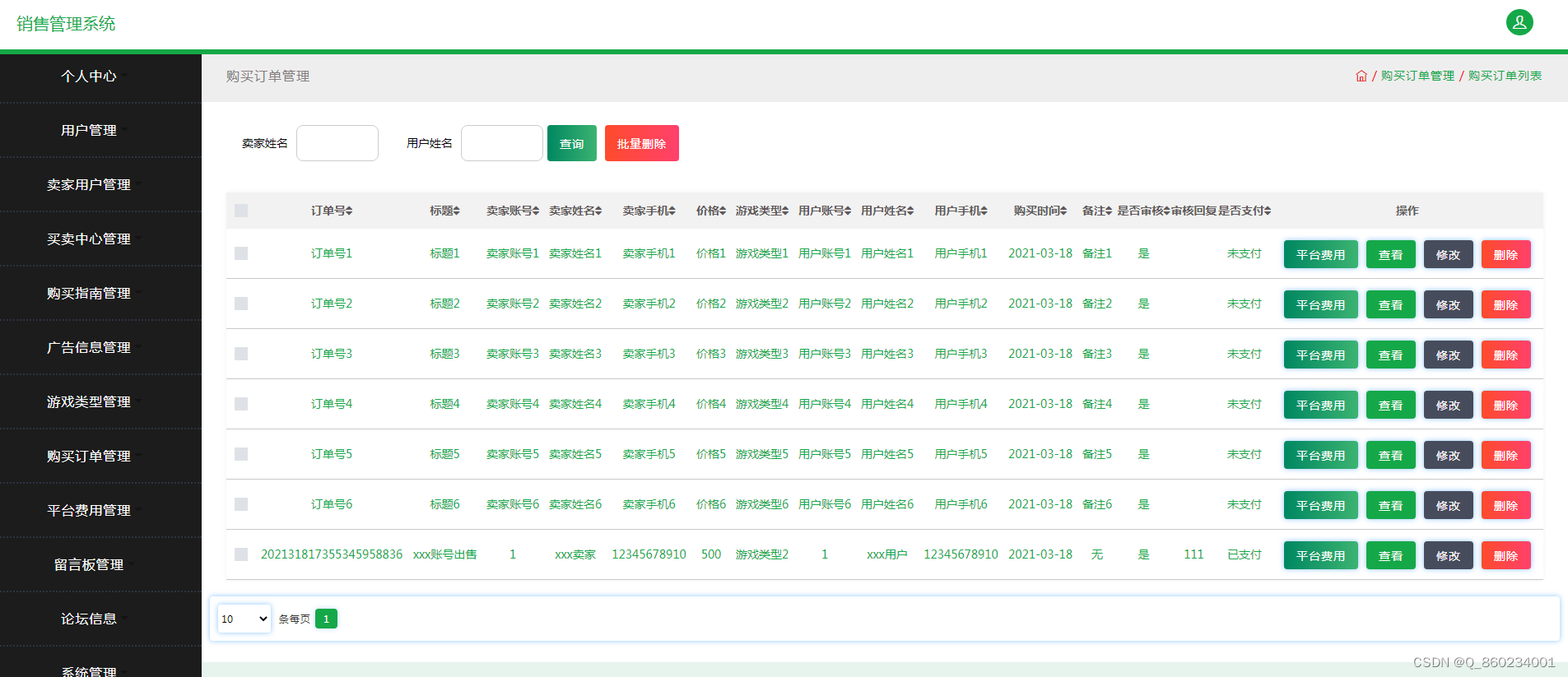The image size is (1568, 677).
Task: Go to page 1 in pagination
Action: (326, 619)
